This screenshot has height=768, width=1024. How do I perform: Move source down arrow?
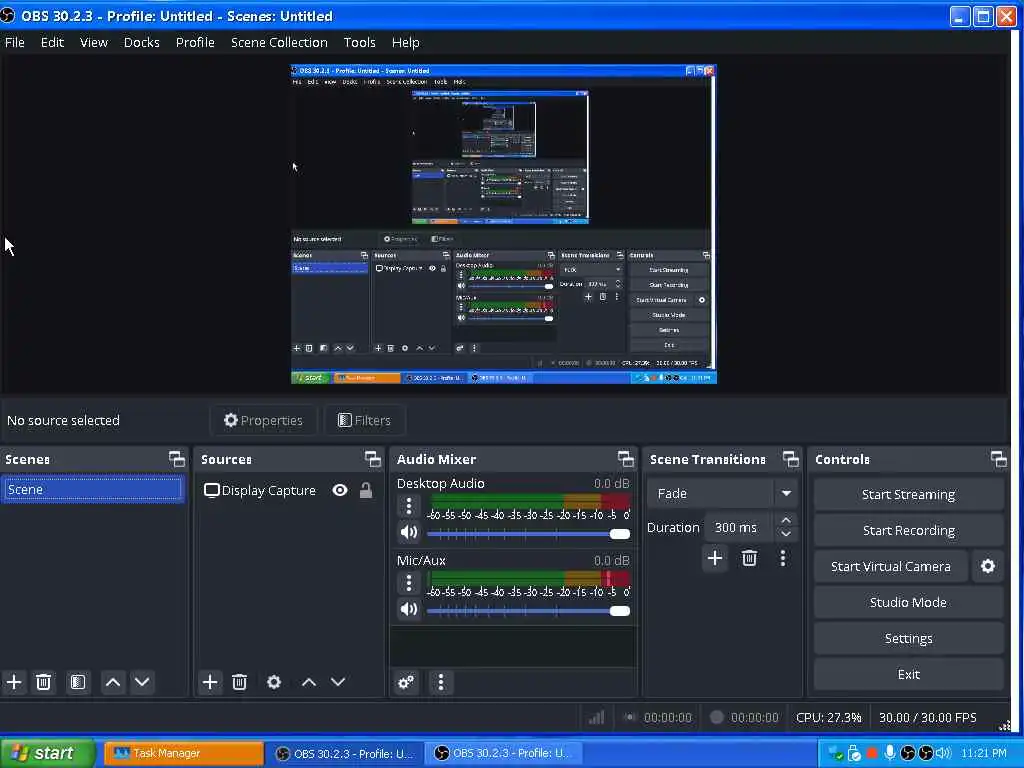(338, 682)
